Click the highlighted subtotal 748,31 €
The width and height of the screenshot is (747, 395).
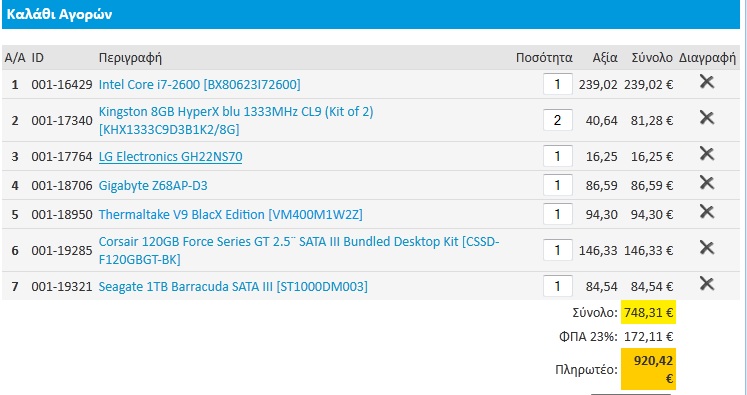click(648, 313)
